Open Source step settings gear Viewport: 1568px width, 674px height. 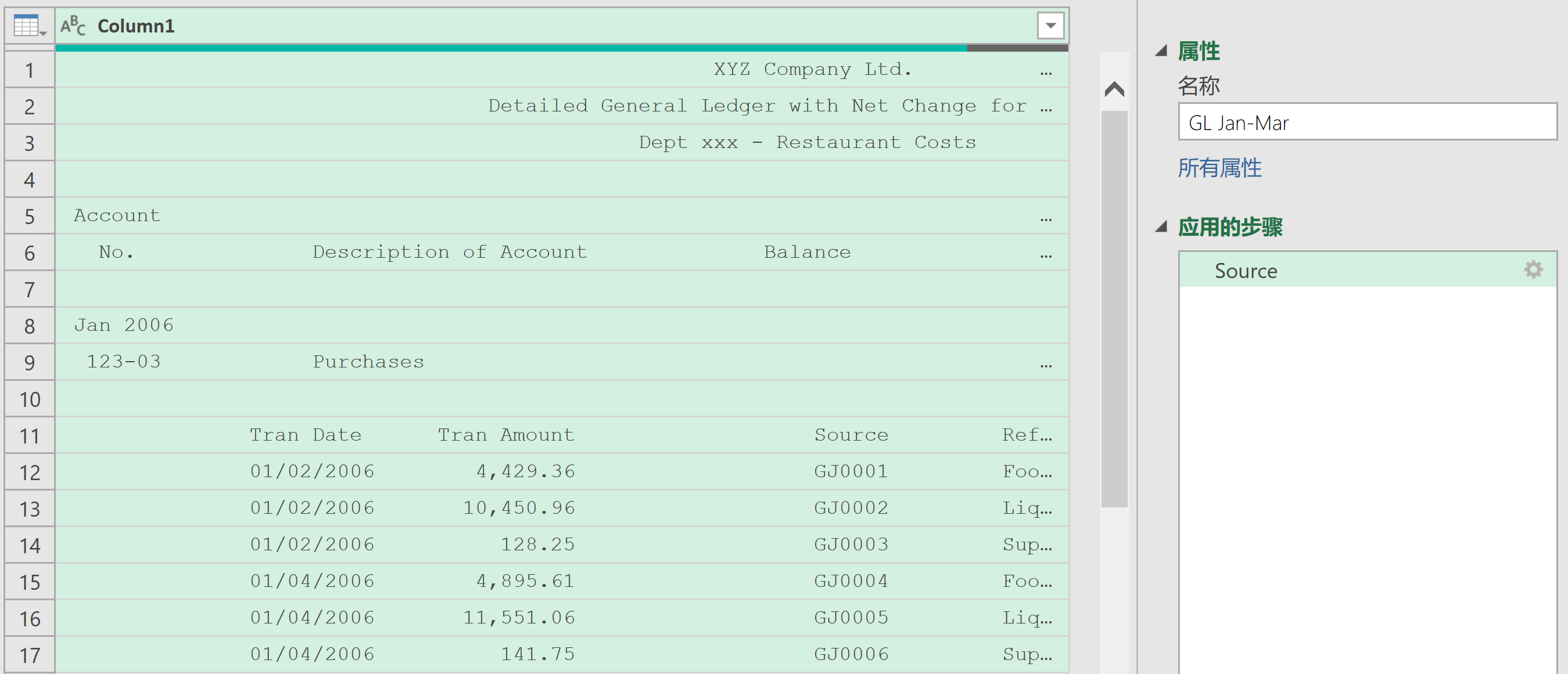(1533, 270)
